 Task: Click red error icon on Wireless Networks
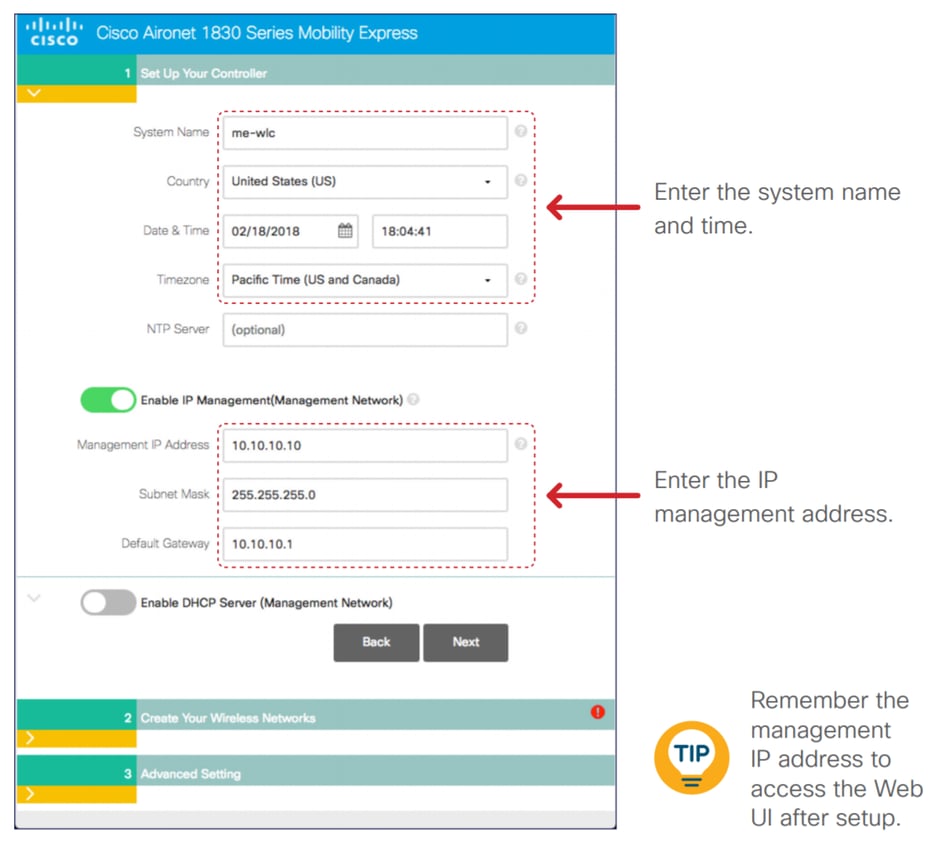[598, 712]
